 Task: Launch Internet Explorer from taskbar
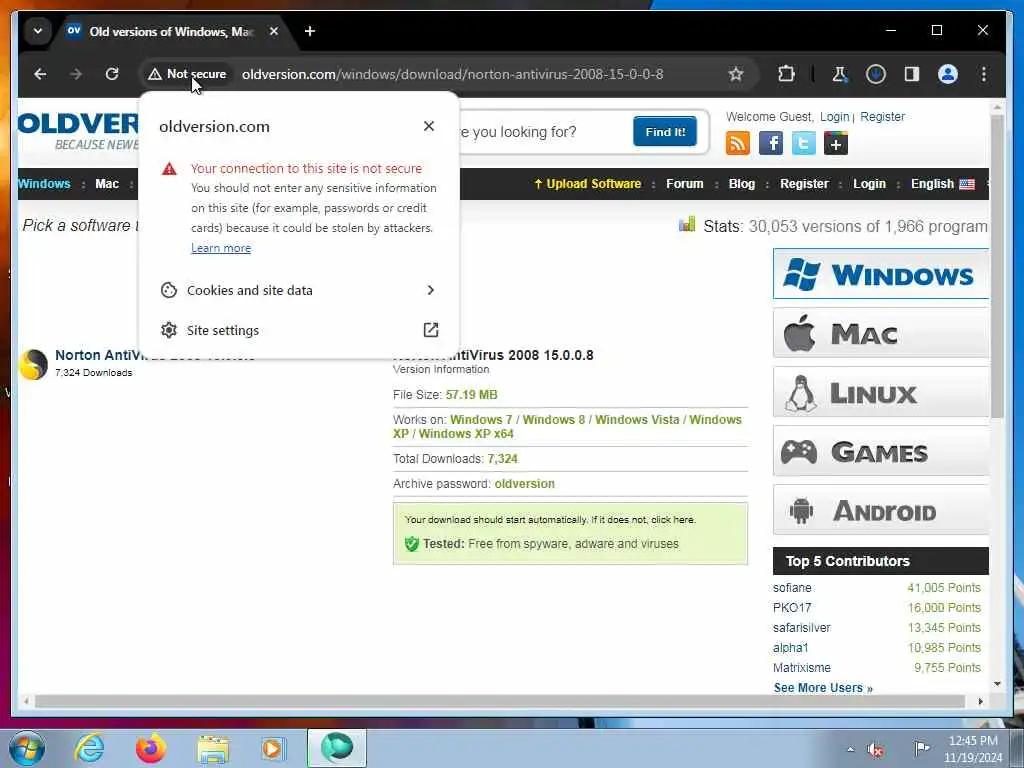pyautogui.click(x=89, y=748)
